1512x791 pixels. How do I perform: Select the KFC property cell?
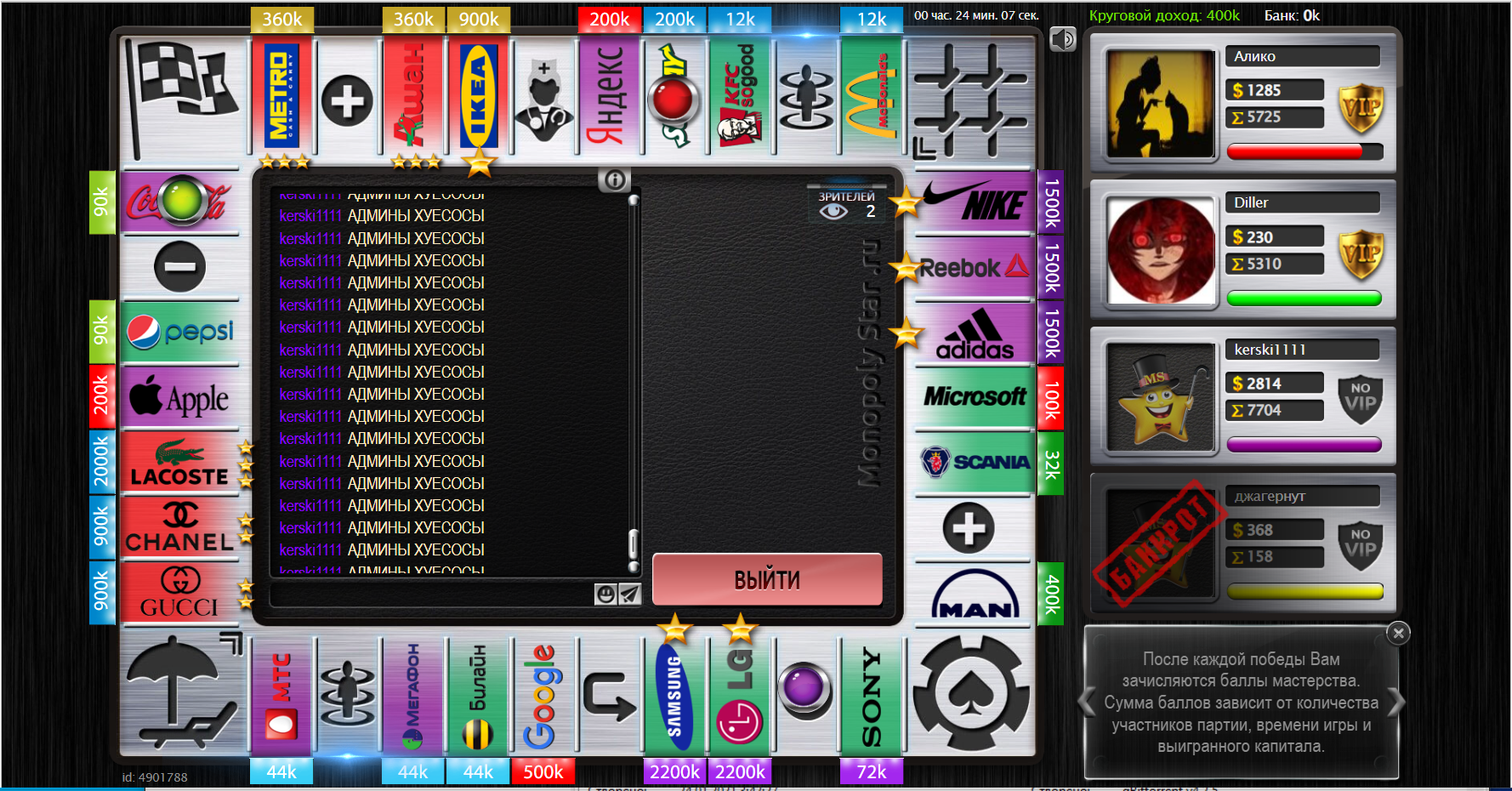pyautogui.click(x=741, y=96)
